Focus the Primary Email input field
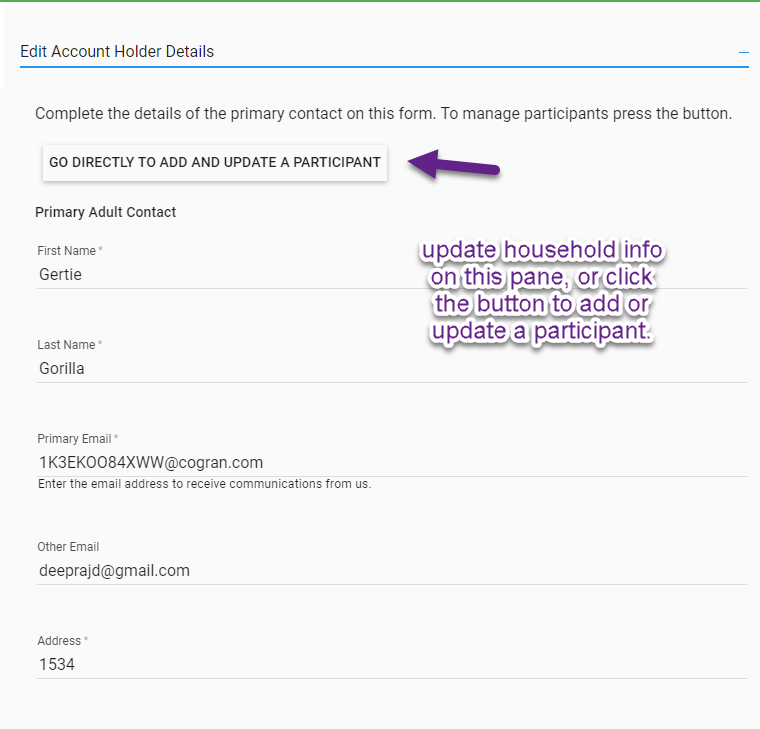The width and height of the screenshot is (760, 729). pos(390,462)
